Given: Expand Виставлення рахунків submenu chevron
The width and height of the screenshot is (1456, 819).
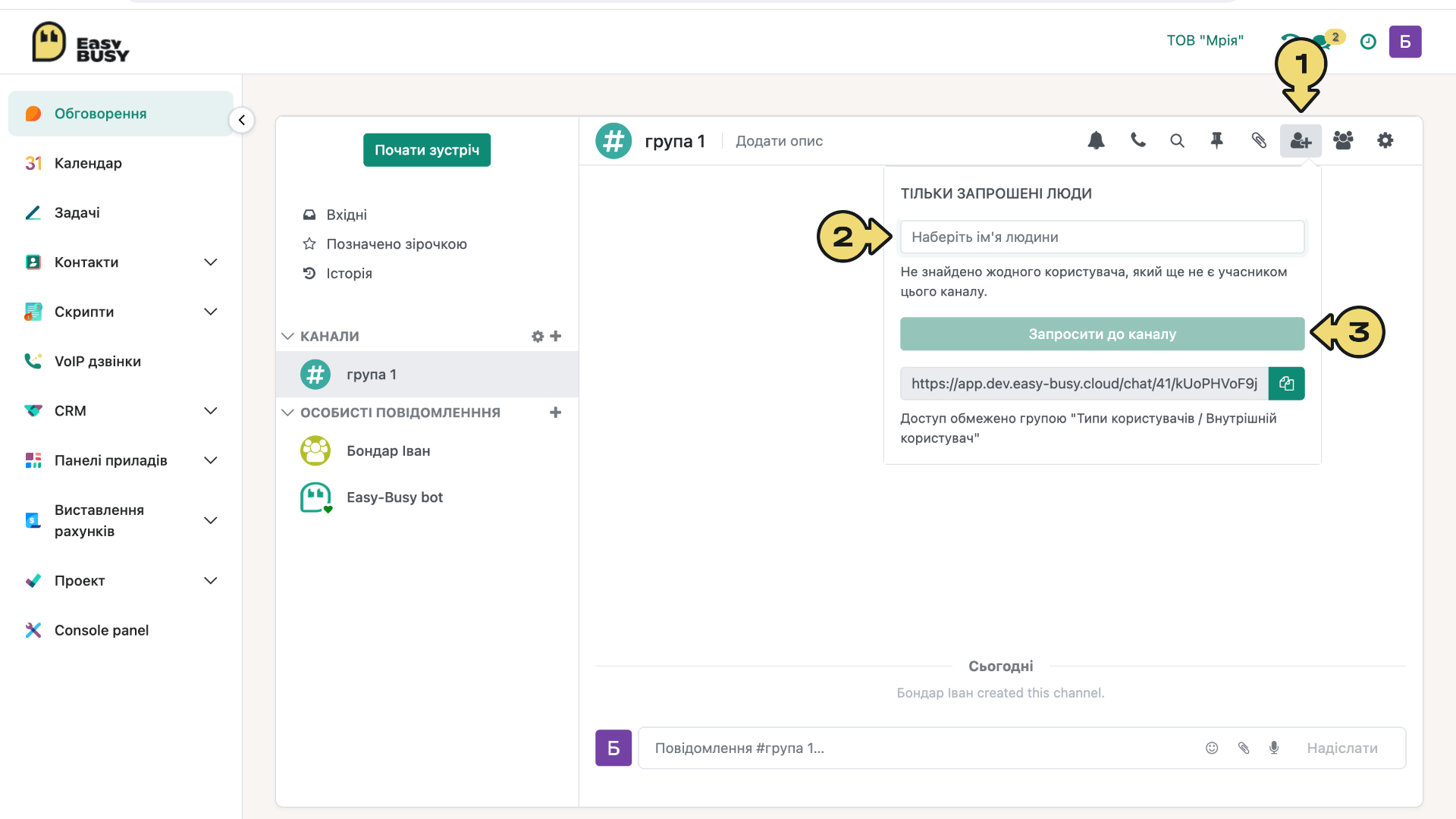Looking at the screenshot, I should (211, 520).
